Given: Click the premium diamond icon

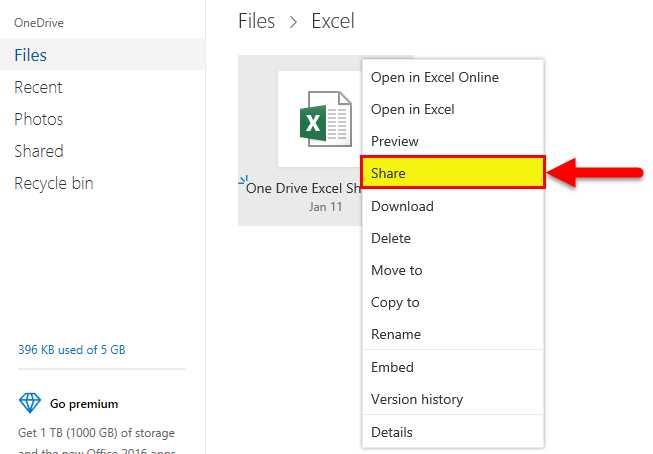Looking at the screenshot, I should [x=29, y=404].
